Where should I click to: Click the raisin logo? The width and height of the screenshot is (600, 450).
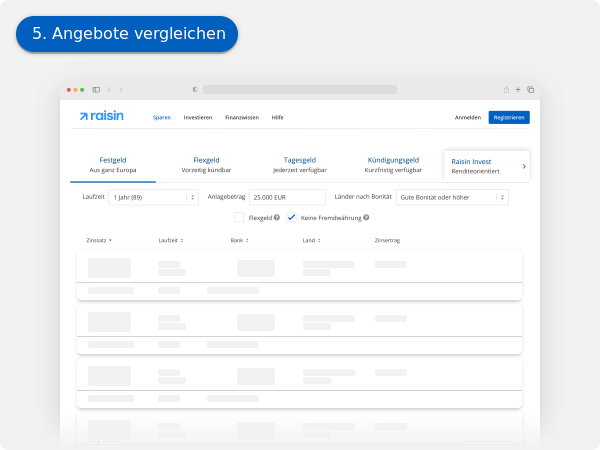click(x=102, y=116)
